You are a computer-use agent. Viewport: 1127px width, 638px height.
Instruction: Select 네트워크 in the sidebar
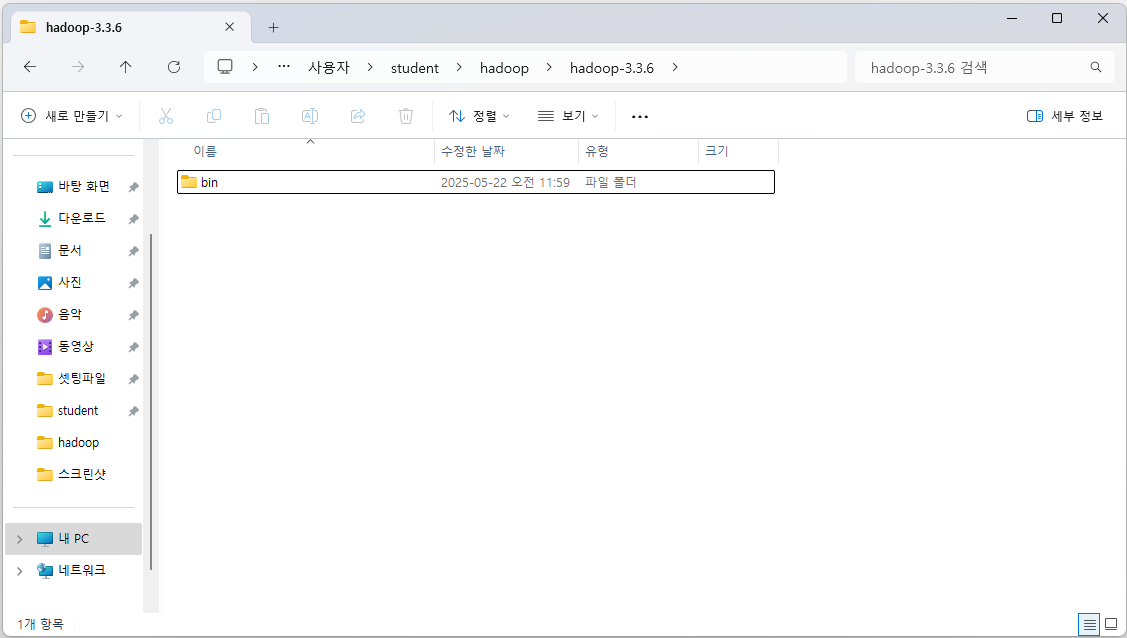[x=73, y=571]
